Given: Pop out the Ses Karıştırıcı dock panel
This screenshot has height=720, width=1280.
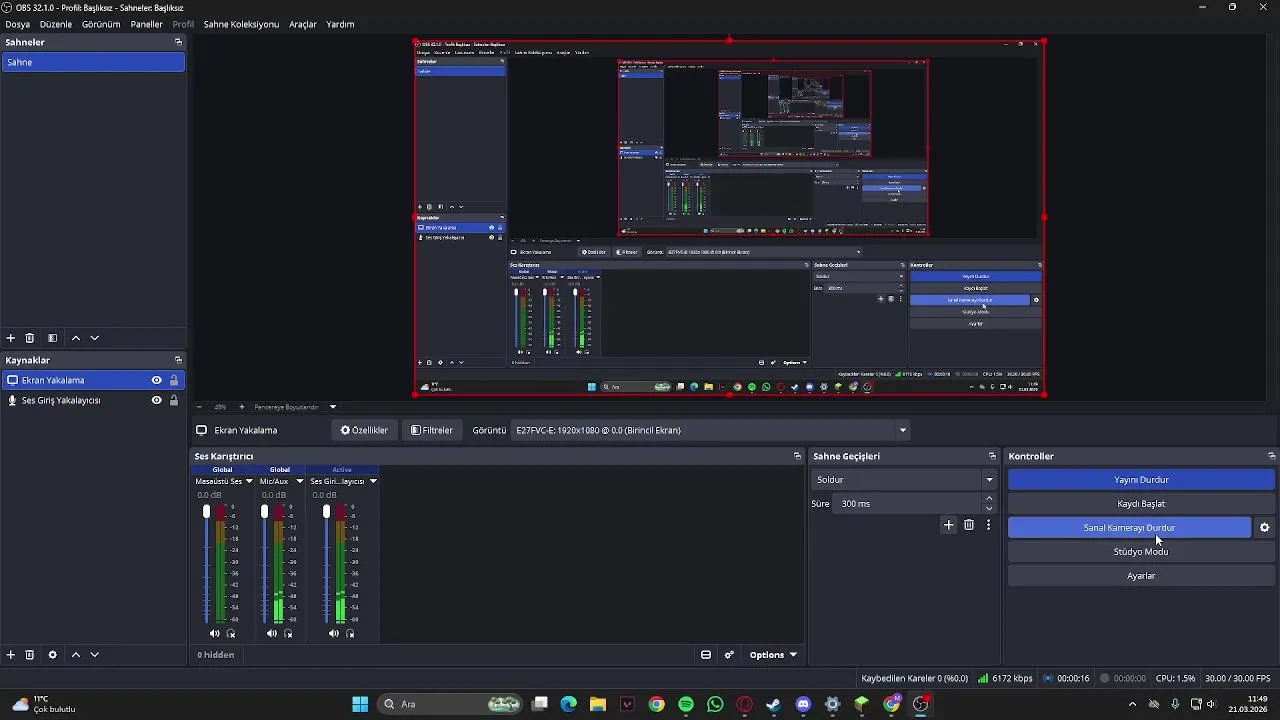Looking at the screenshot, I should 797,456.
